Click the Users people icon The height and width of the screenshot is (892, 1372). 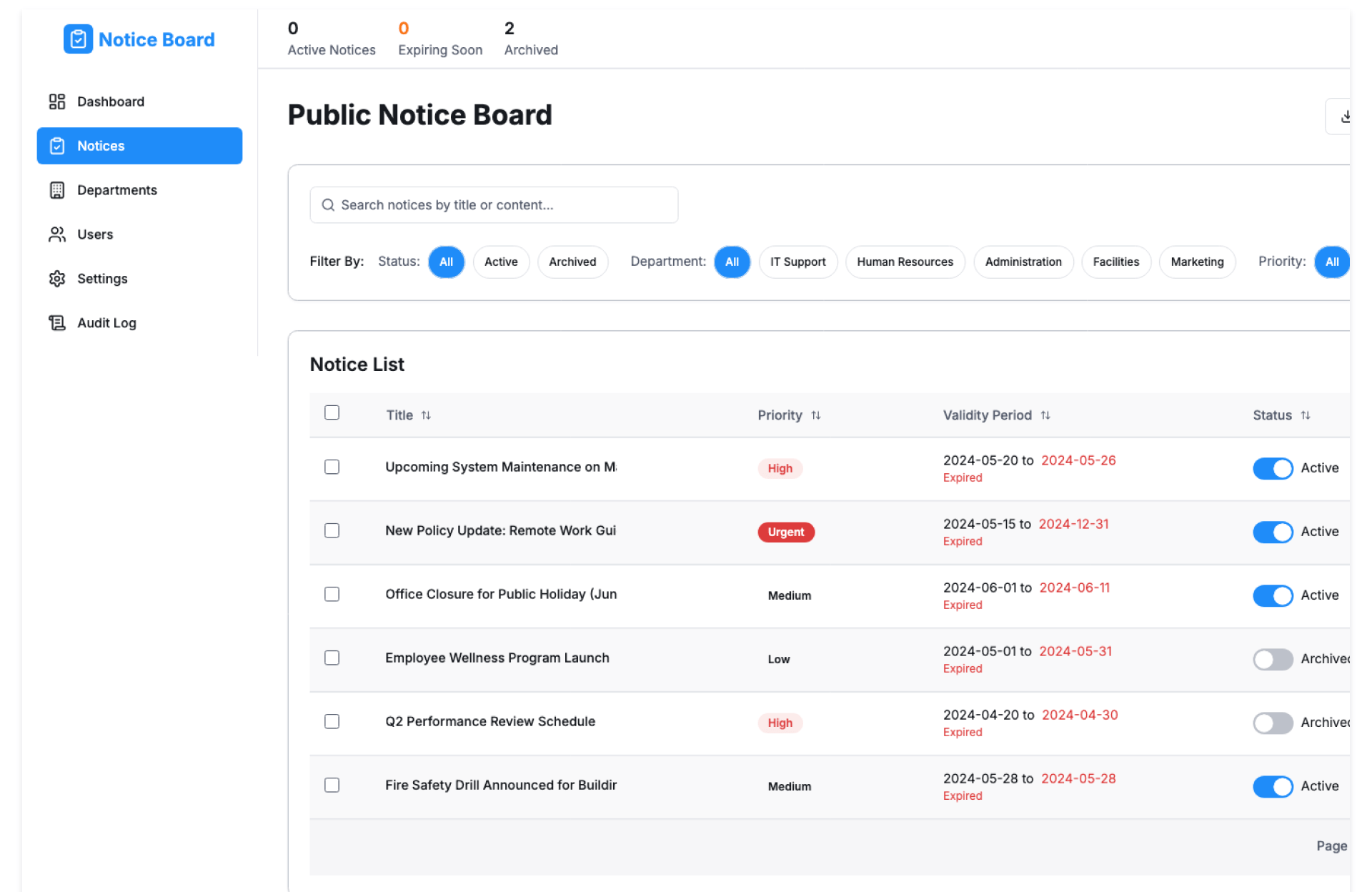pyautogui.click(x=57, y=234)
